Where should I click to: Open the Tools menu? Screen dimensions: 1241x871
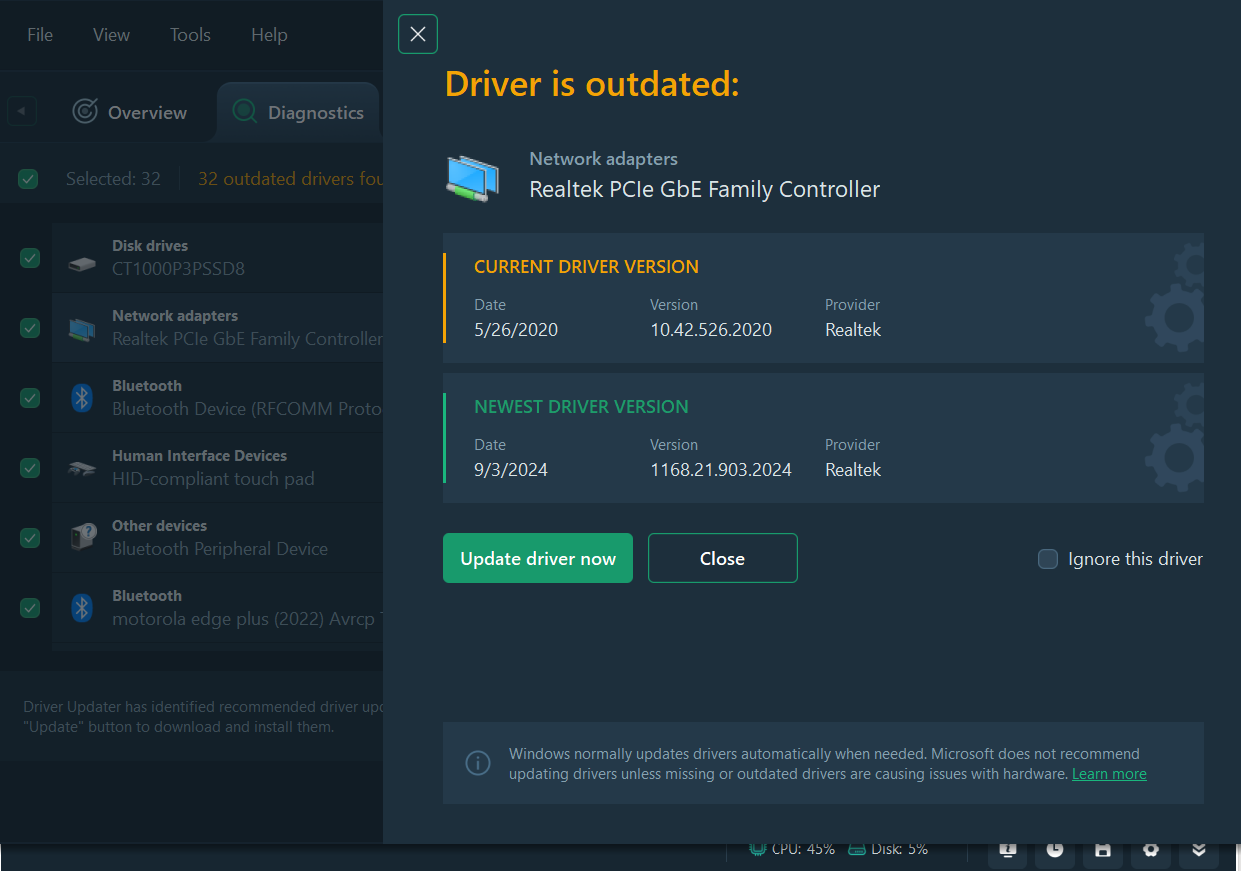click(x=190, y=35)
